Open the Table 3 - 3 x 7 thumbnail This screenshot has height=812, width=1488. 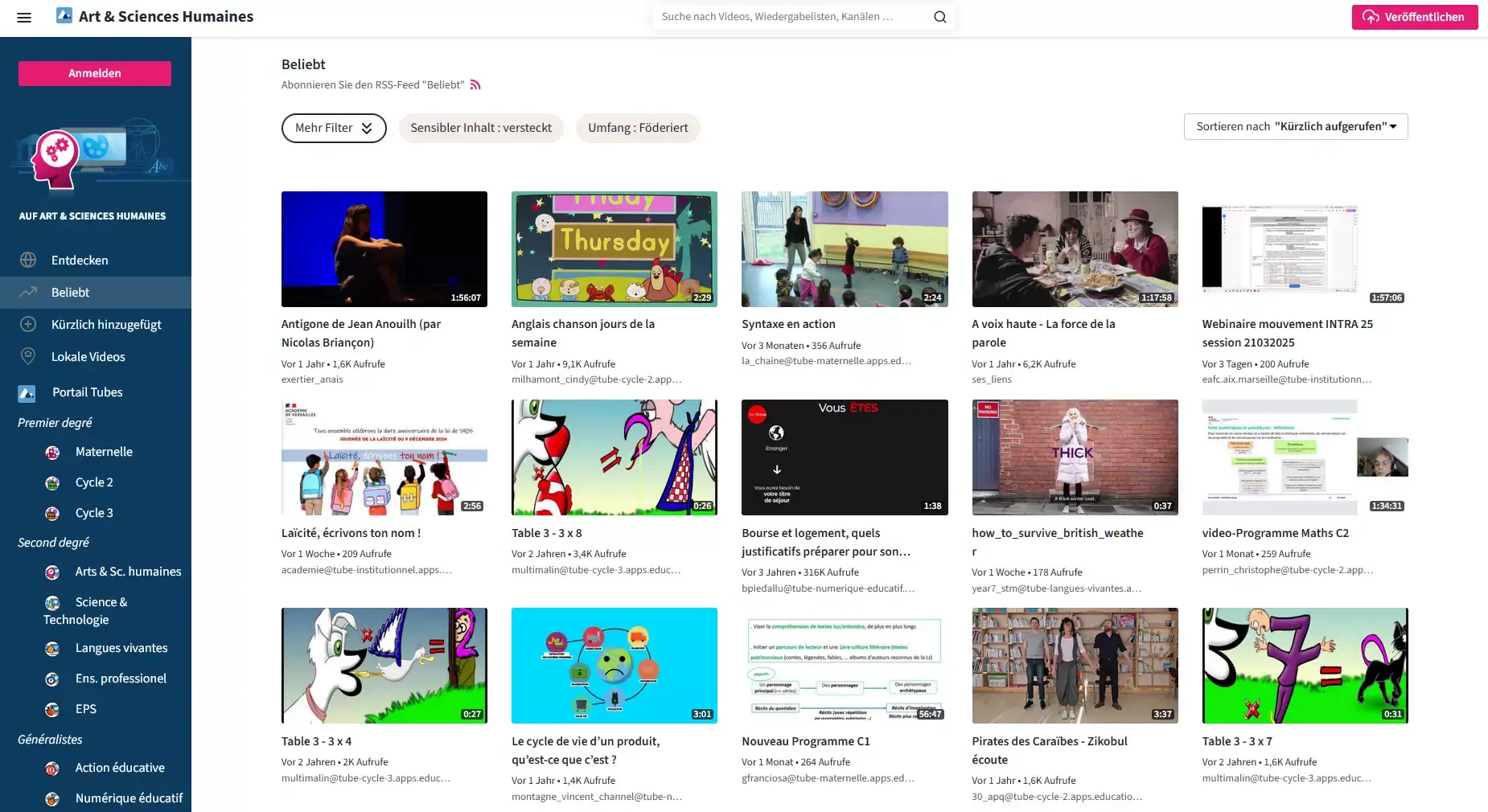tap(1305, 666)
